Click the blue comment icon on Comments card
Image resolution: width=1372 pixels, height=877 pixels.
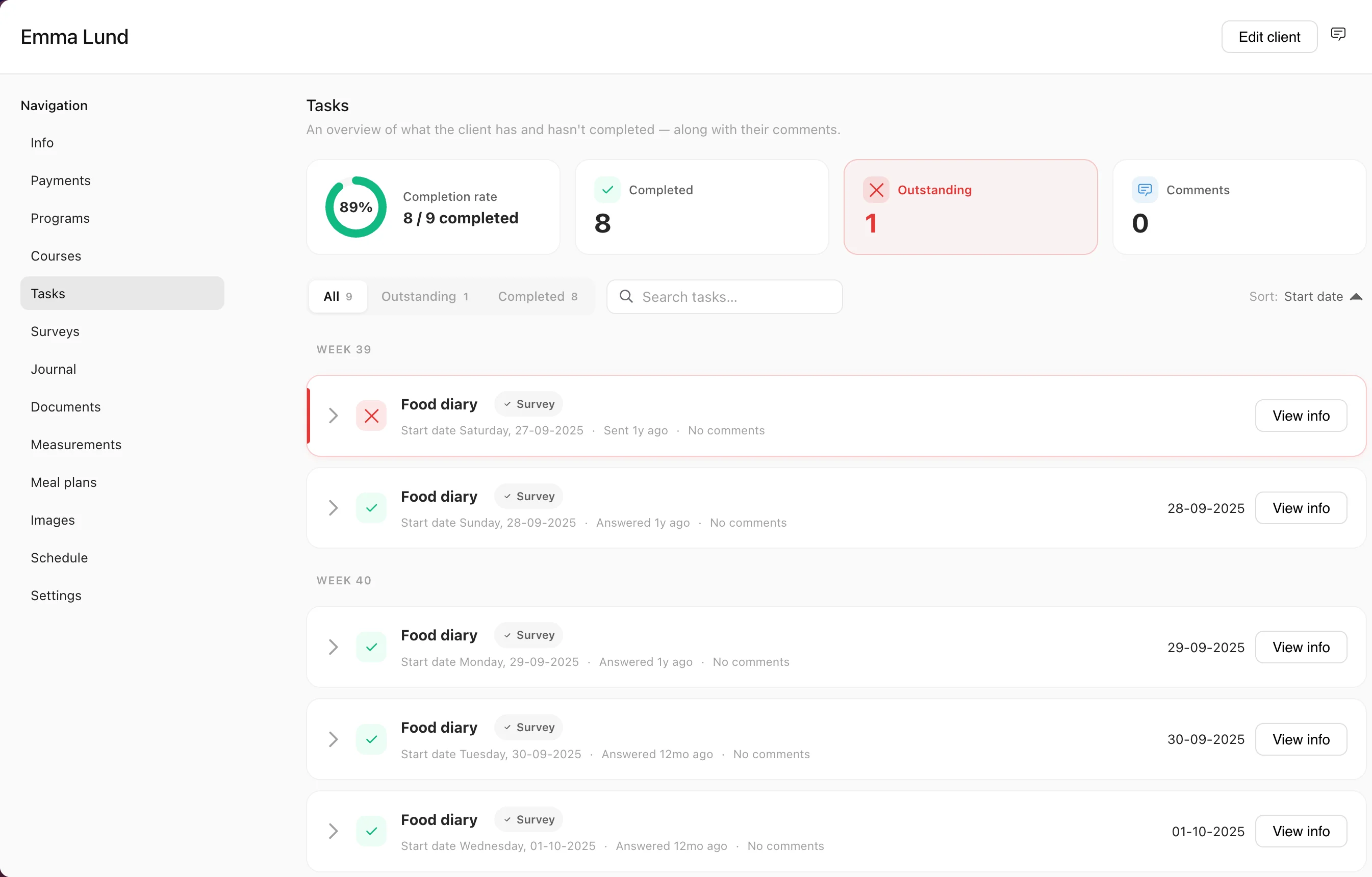click(x=1145, y=190)
